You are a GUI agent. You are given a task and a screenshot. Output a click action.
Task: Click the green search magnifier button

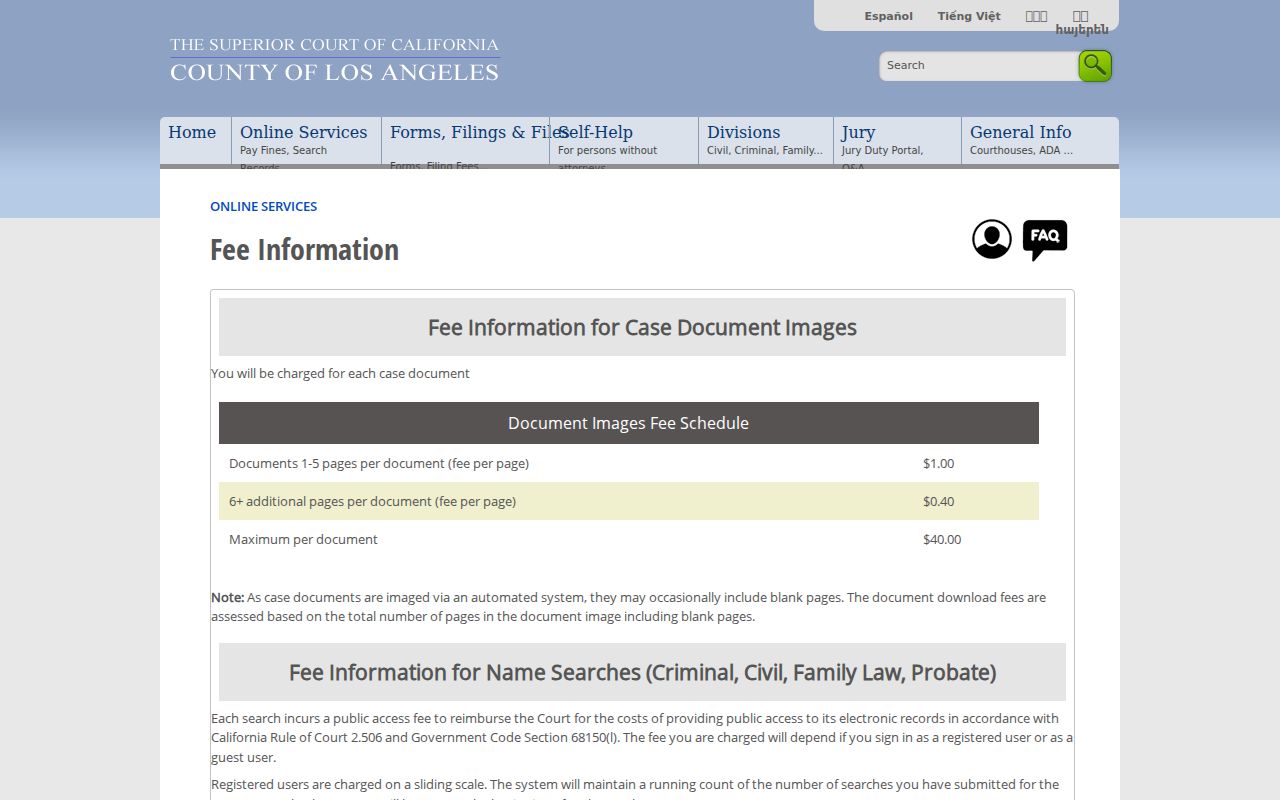point(1095,66)
